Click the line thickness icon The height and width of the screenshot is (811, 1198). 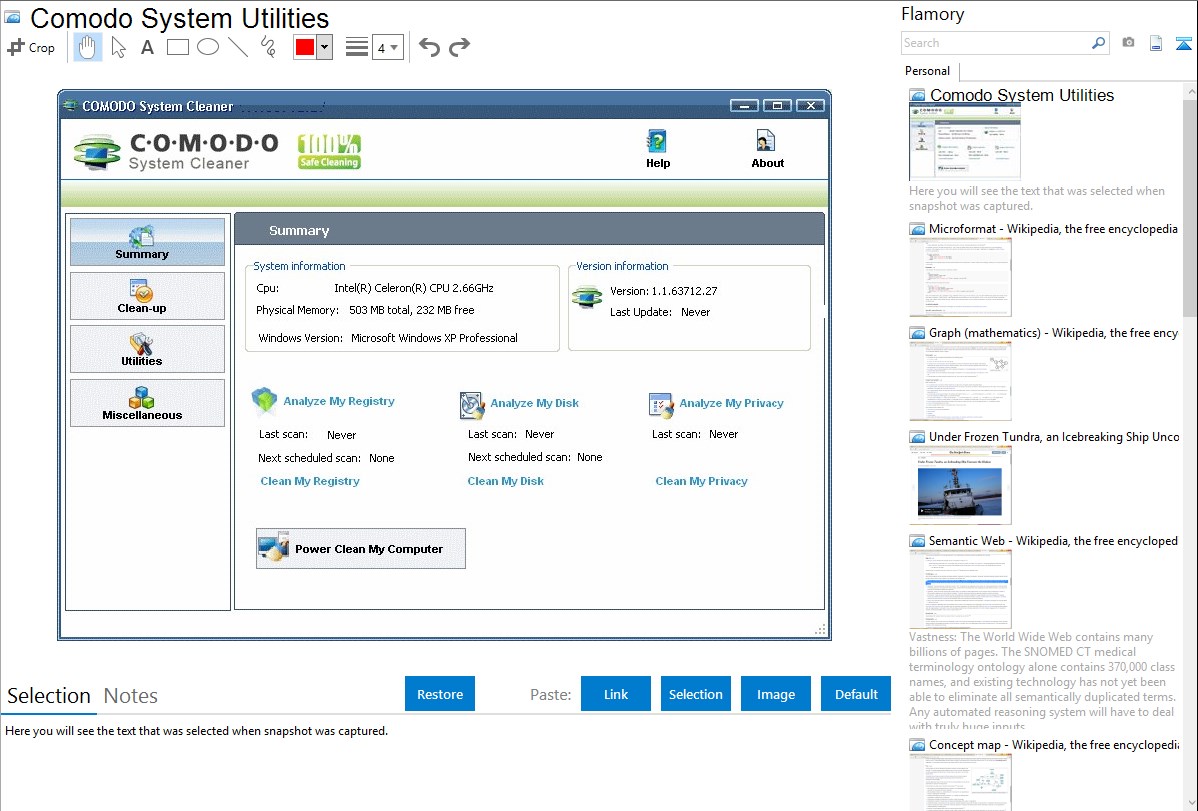tap(357, 47)
